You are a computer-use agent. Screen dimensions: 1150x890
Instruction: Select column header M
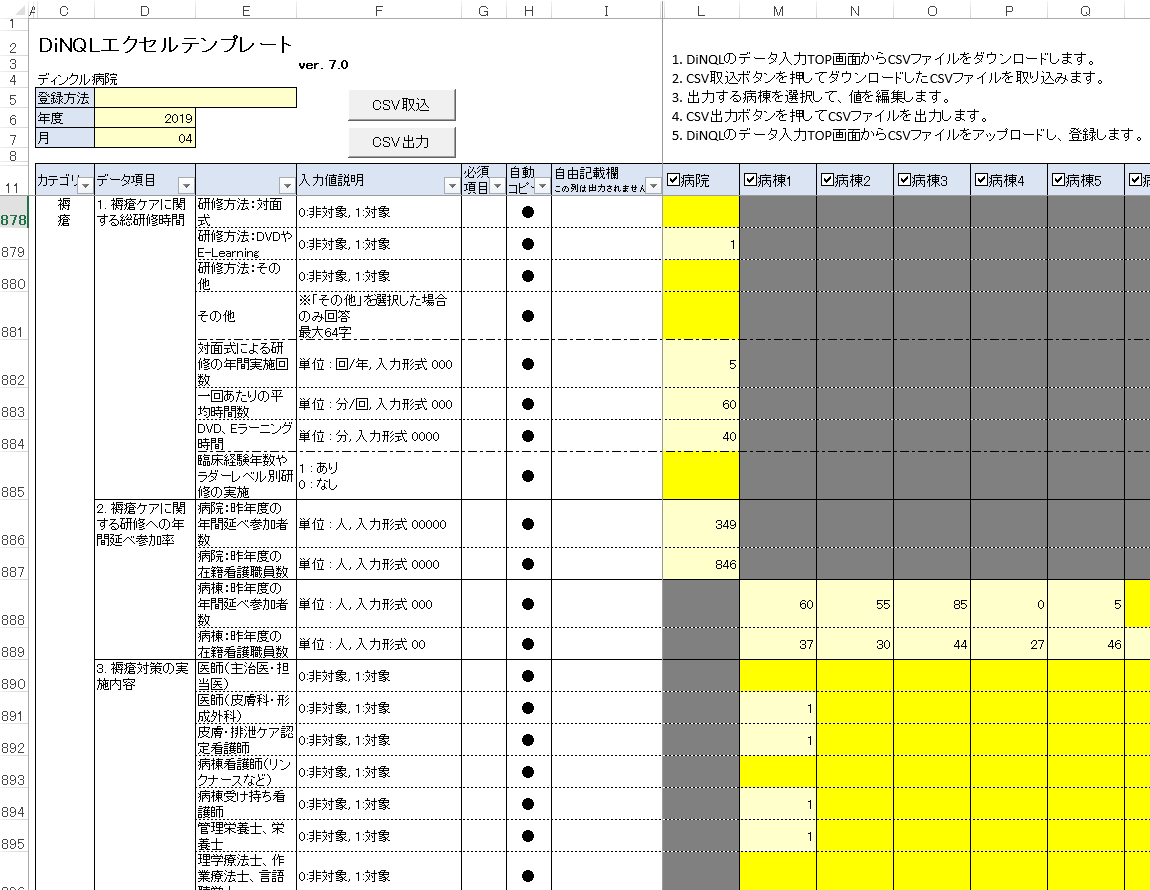coord(778,10)
